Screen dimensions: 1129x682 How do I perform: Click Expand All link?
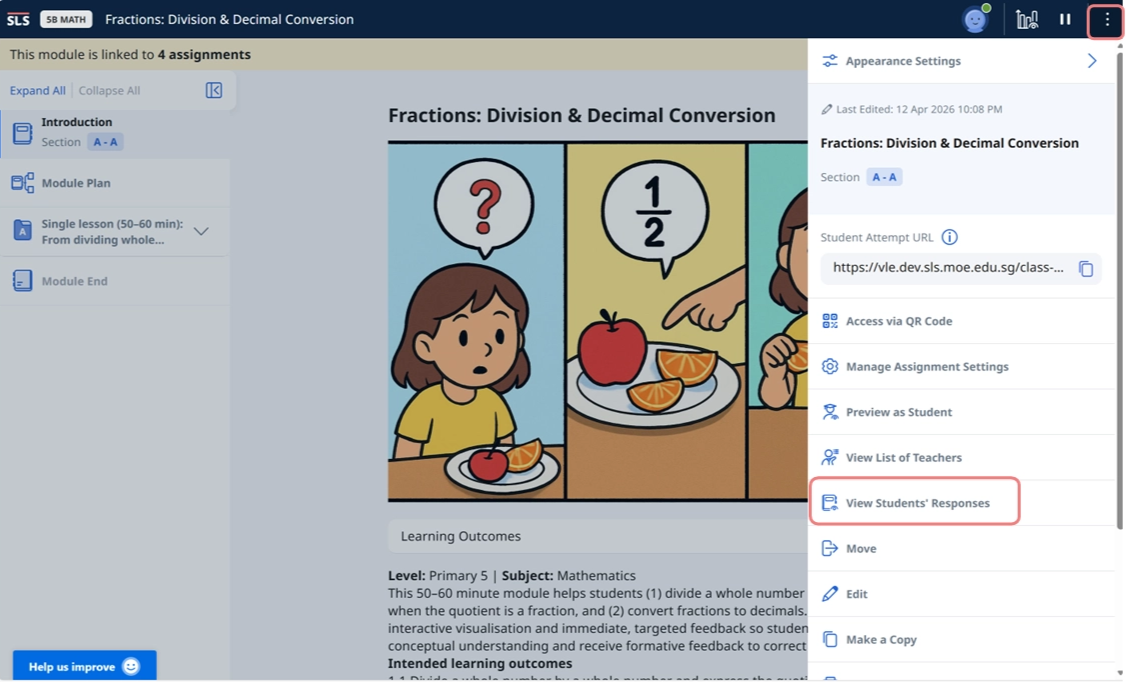tap(37, 90)
